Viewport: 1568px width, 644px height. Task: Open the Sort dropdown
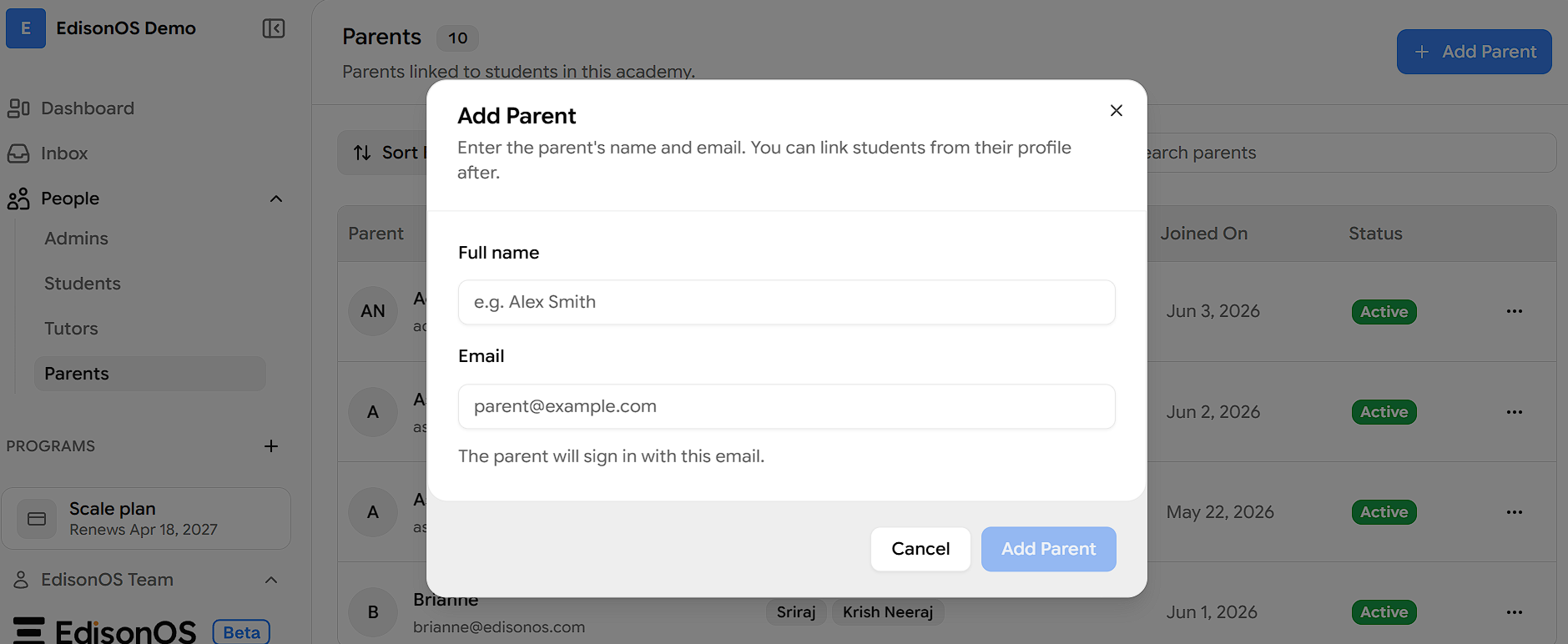tap(383, 153)
